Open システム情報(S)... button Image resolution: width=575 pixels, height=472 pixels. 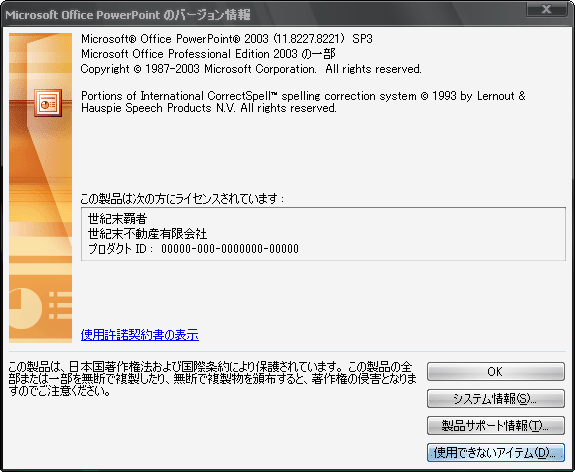[x=495, y=398]
